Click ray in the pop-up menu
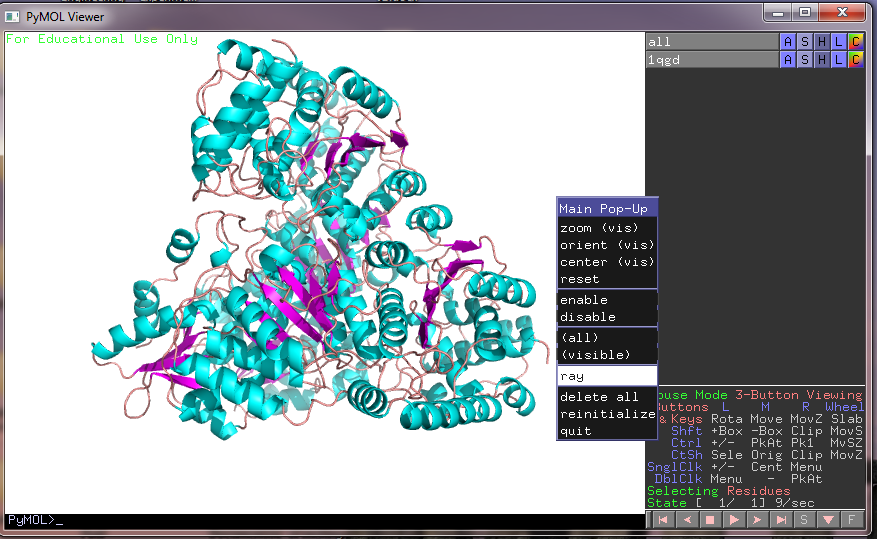Viewport: 877px width, 539px height. pyautogui.click(x=607, y=376)
